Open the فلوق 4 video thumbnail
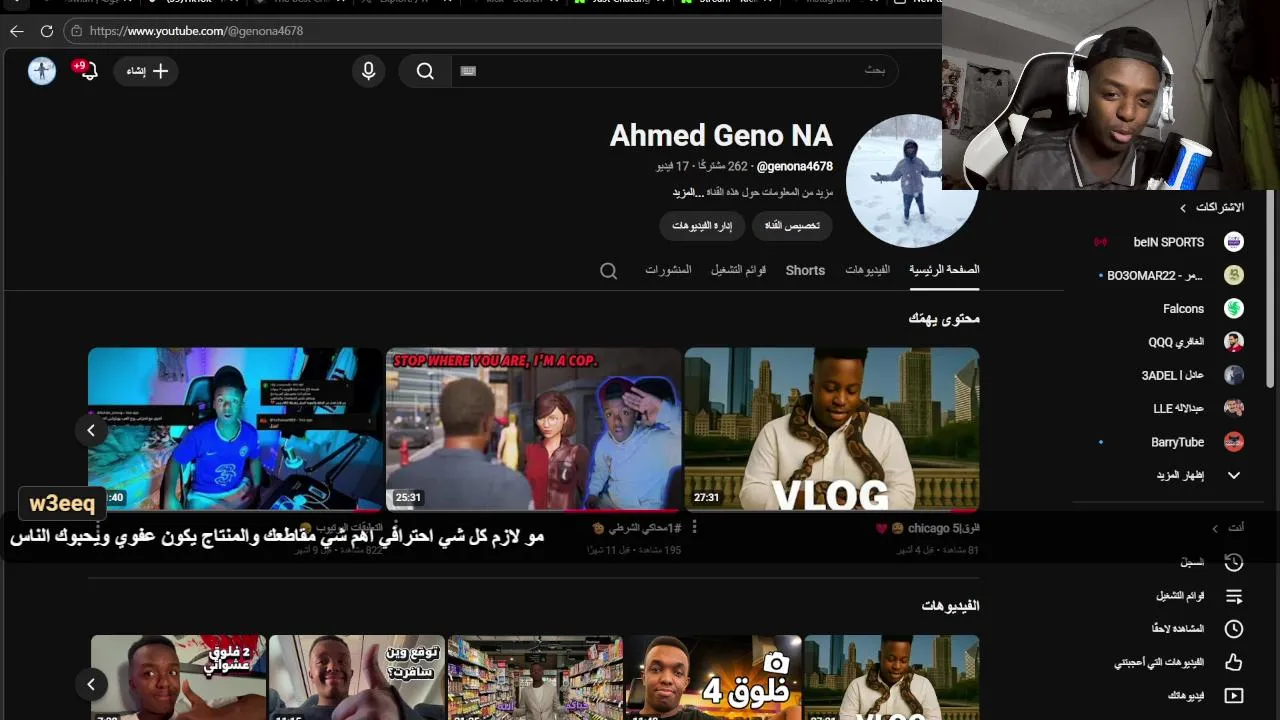Viewport: 1280px width, 720px height. pyautogui.click(x=714, y=677)
